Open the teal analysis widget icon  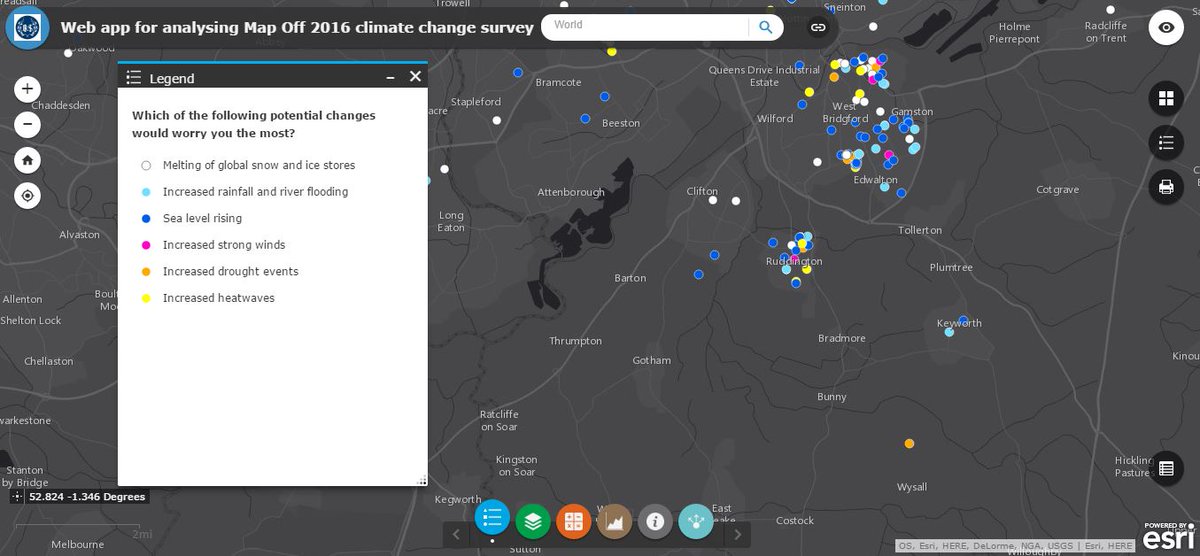tap(696, 521)
